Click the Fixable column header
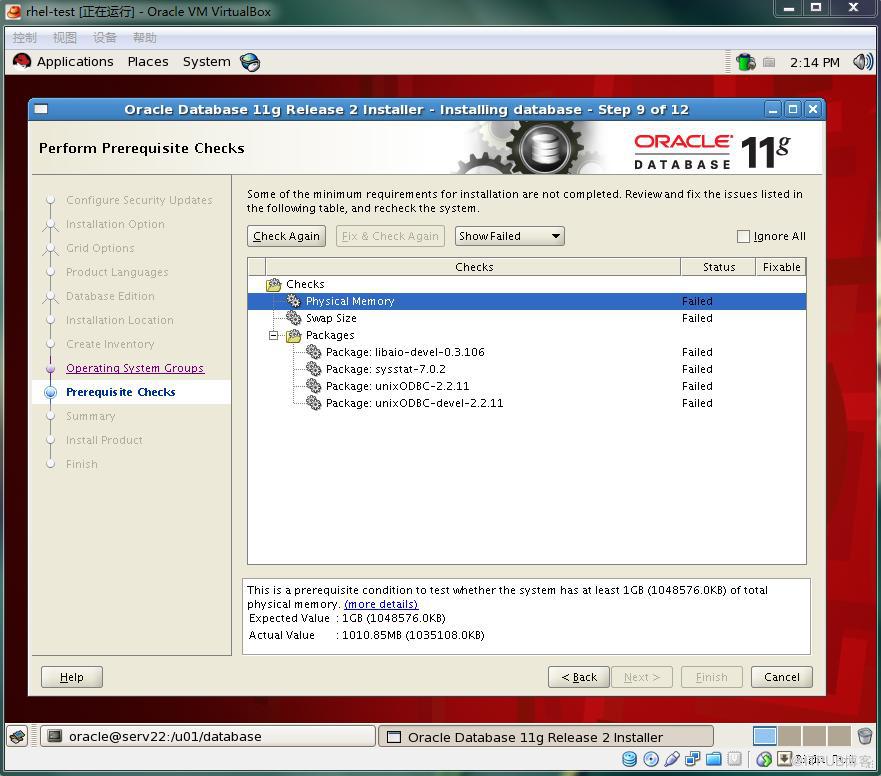The width and height of the screenshot is (881, 776). click(x=781, y=267)
